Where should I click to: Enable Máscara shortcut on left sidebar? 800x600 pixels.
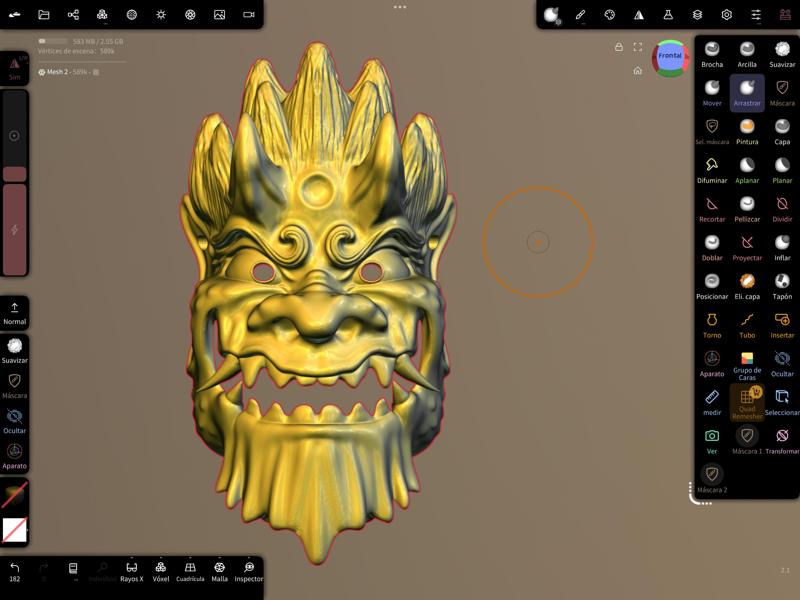[14, 386]
